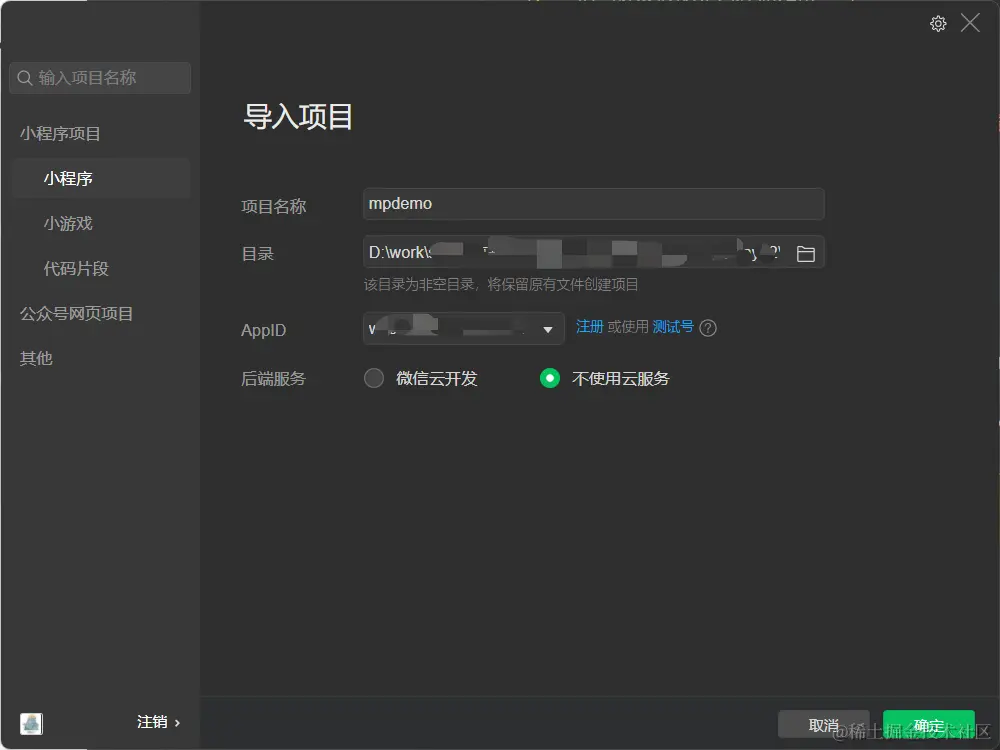Image resolution: width=1000 pixels, height=750 pixels.
Task: Click the 注册 link
Action: tap(589, 327)
